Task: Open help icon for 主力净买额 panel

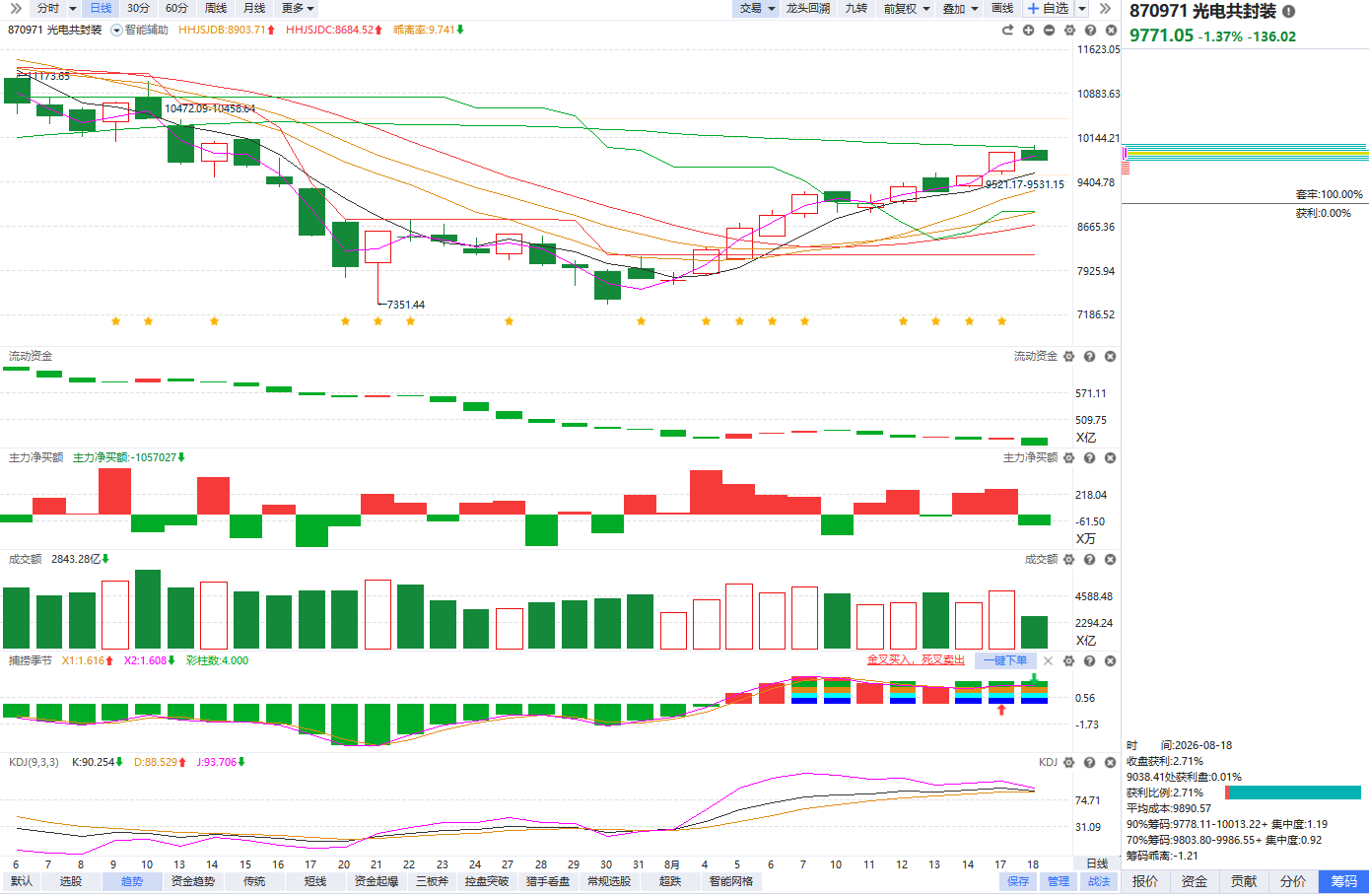Action: tap(1090, 457)
